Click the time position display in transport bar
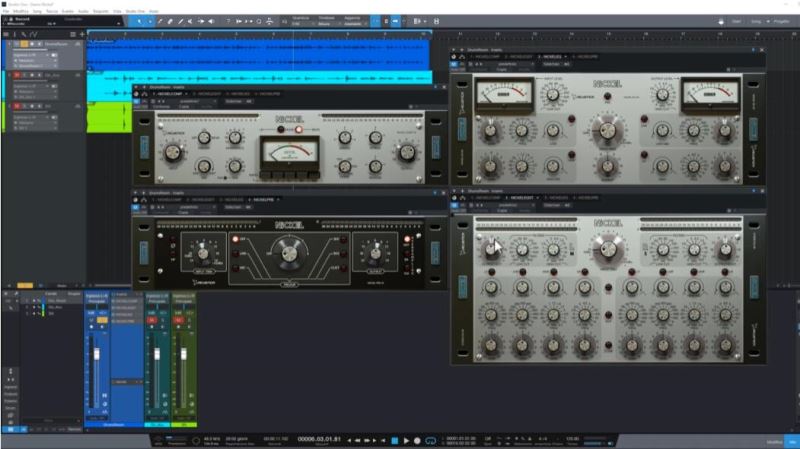The height and width of the screenshot is (449, 800). [x=319, y=439]
